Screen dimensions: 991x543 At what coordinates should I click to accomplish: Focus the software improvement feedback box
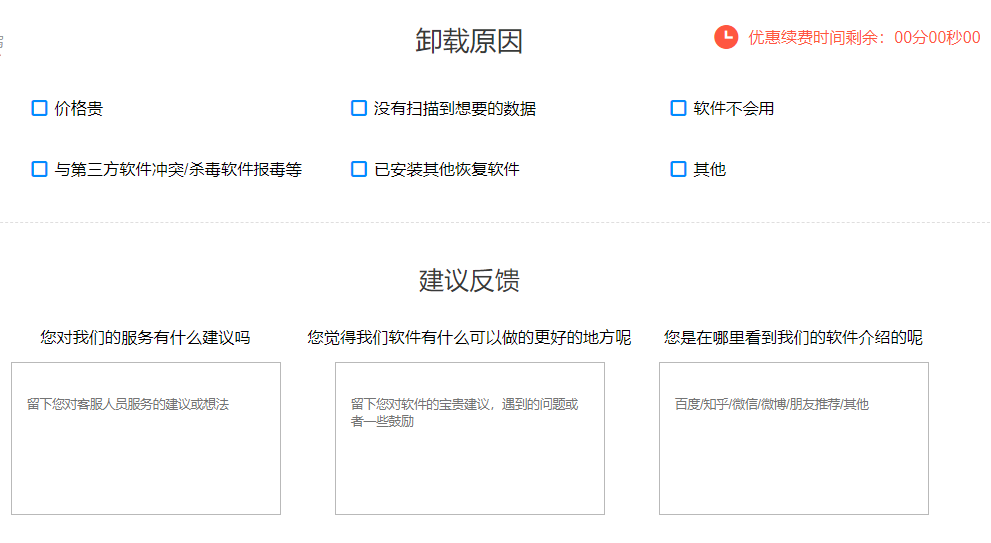tap(470, 438)
